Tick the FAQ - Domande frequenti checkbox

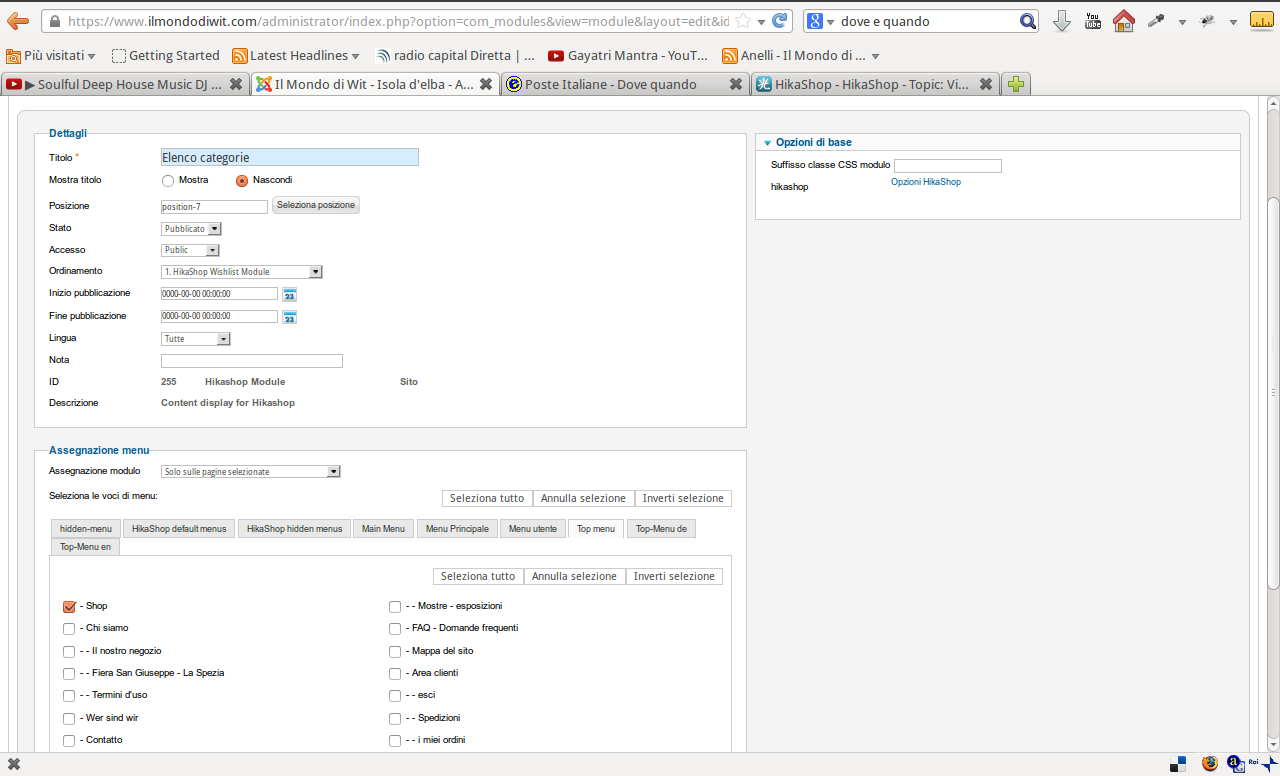coord(395,629)
